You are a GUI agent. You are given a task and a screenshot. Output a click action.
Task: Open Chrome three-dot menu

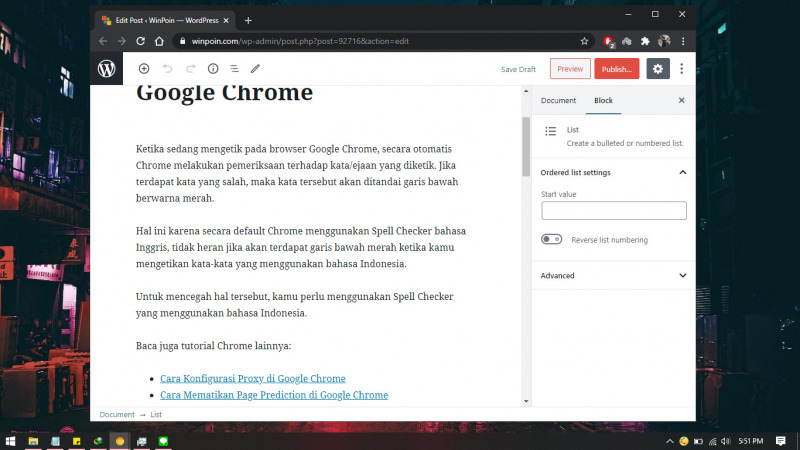pos(683,41)
